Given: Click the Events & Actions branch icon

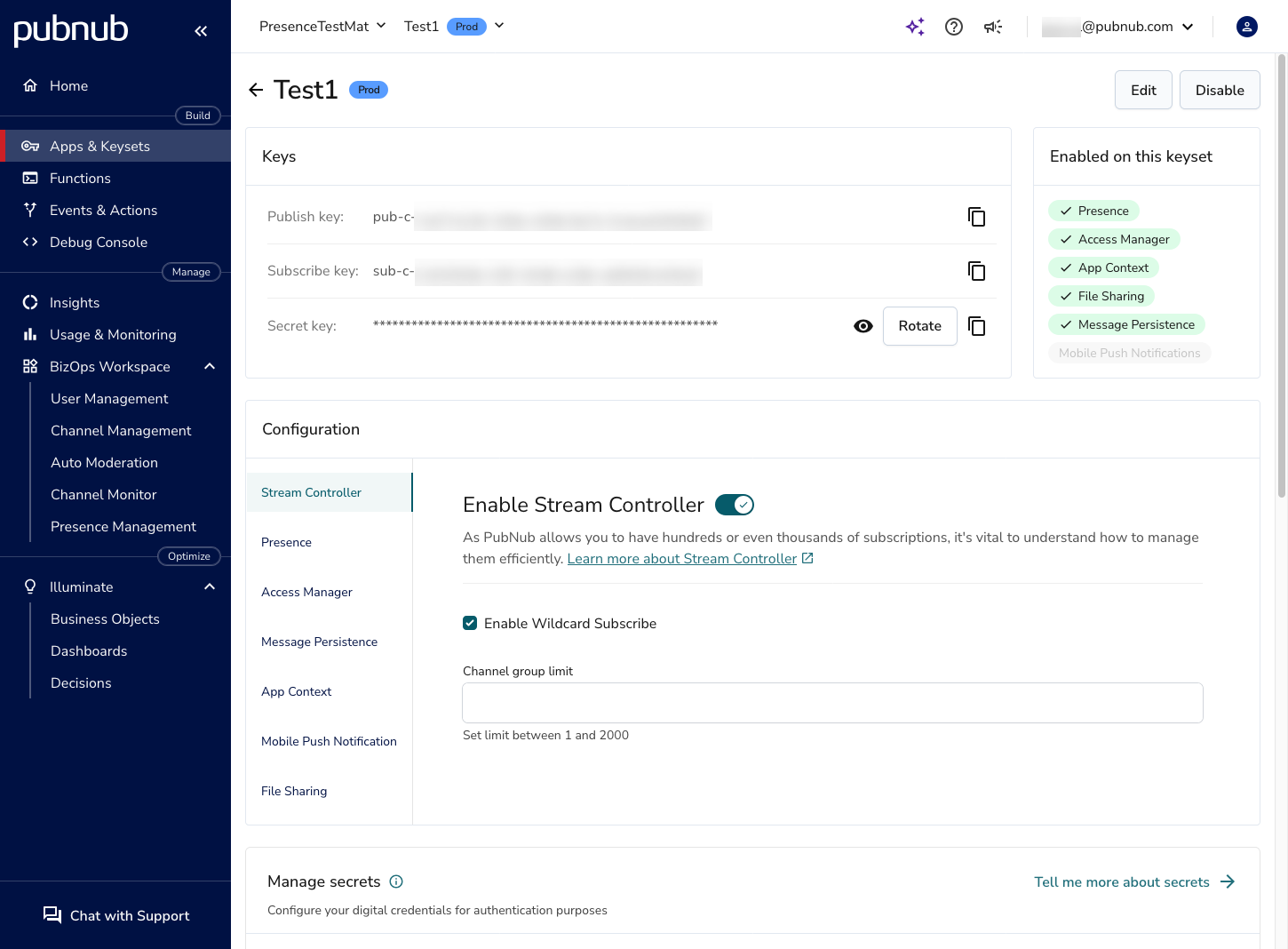Looking at the screenshot, I should pos(30,210).
